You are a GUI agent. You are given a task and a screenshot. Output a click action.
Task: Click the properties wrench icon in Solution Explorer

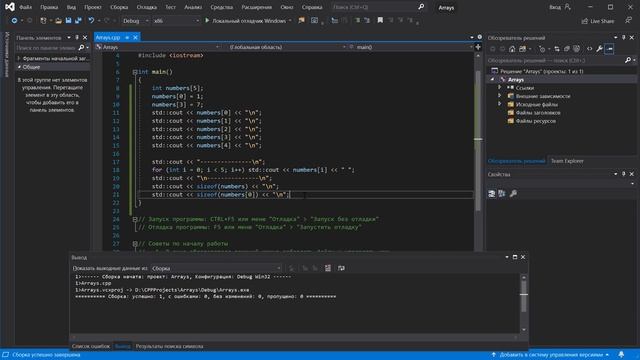(599, 49)
